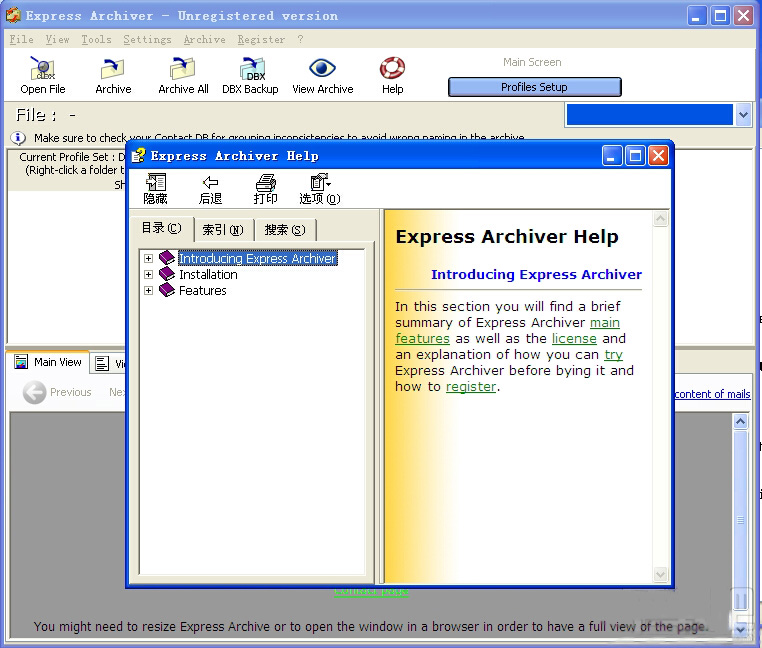This screenshot has height=648, width=762.
Task: Click the Open File toolbar icon
Action: 43,69
